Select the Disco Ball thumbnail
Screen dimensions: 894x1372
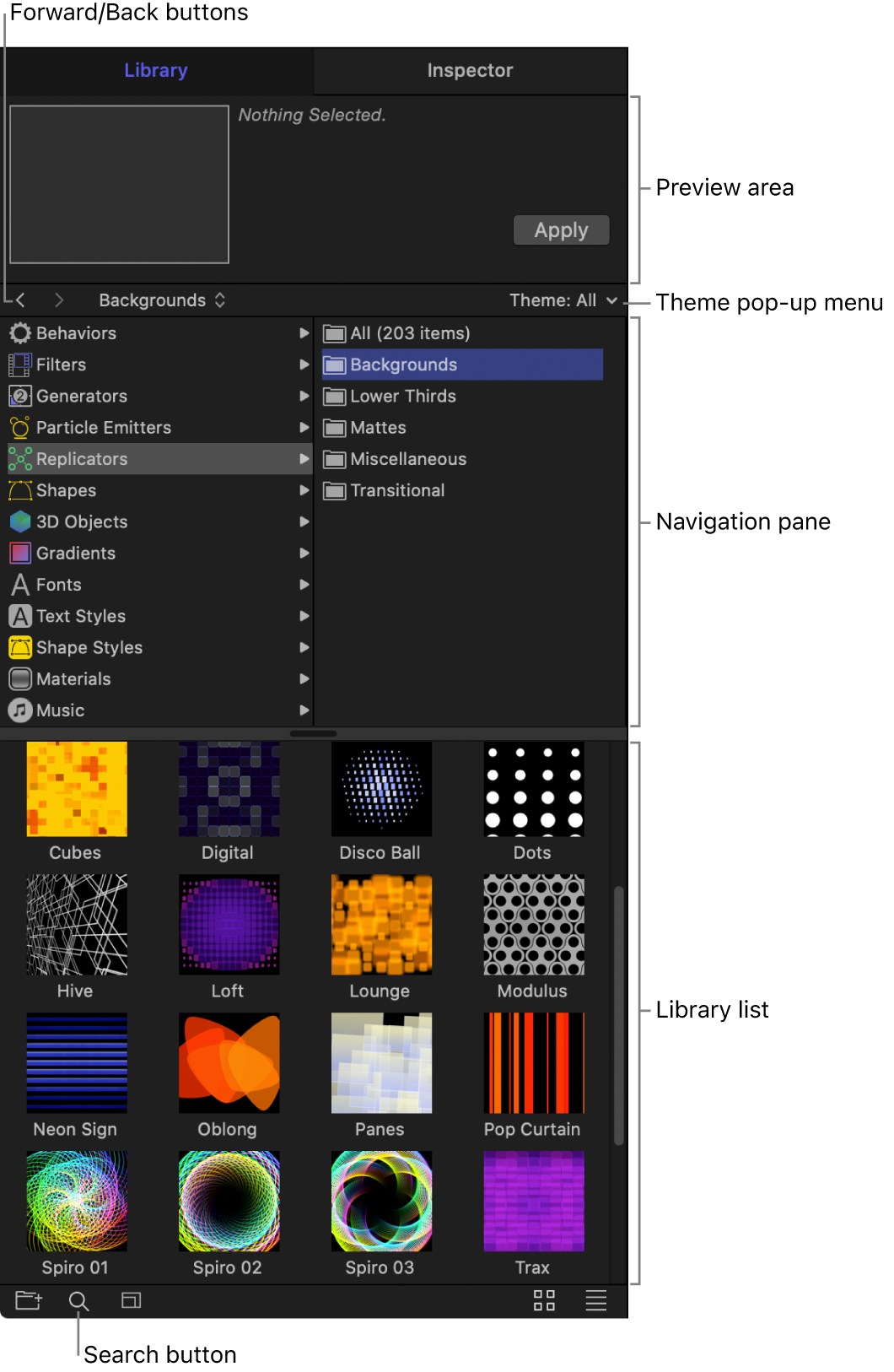coord(381,790)
